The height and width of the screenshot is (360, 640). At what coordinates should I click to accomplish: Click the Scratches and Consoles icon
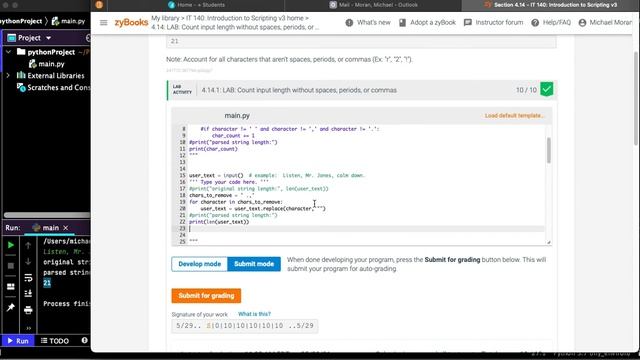point(21,87)
